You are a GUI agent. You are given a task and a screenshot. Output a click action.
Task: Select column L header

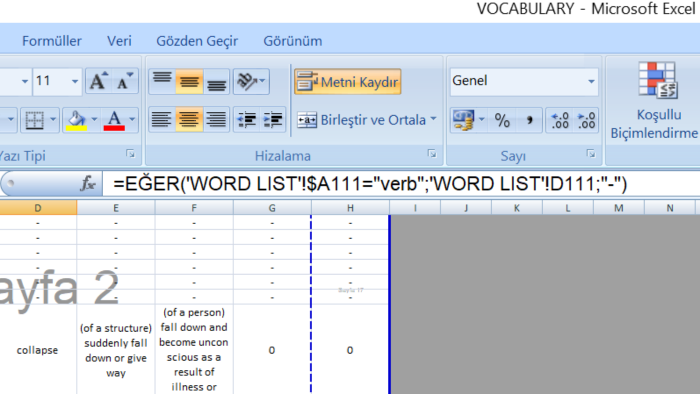[568, 208]
